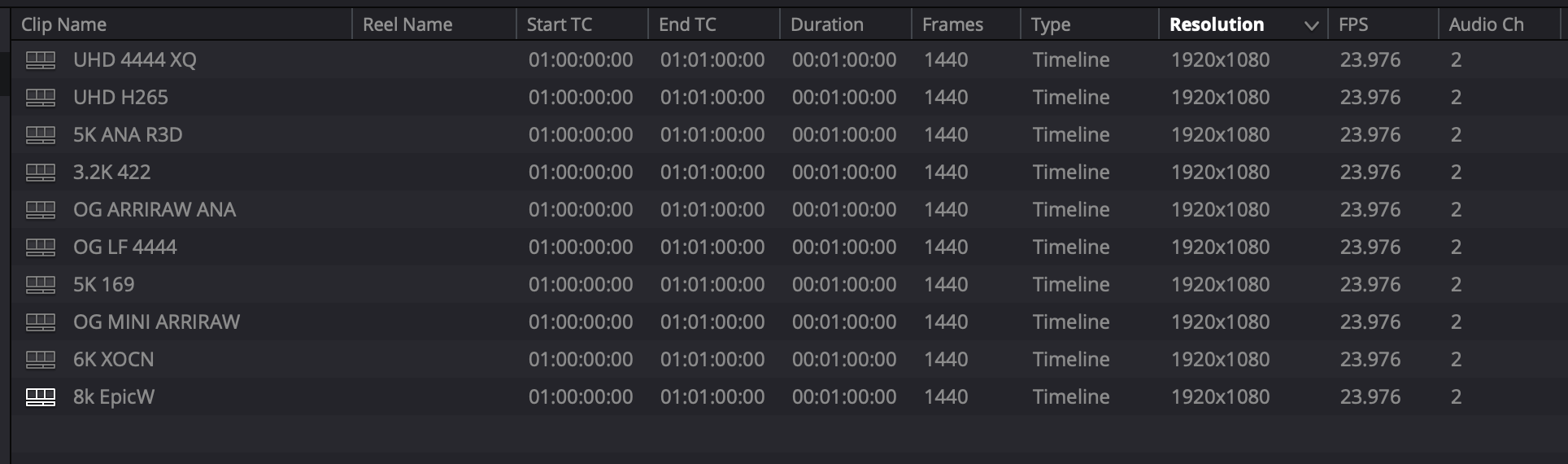This screenshot has width=1568, height=464.
Task: Click the Start TC column header
Action: [x=559, y=24]
